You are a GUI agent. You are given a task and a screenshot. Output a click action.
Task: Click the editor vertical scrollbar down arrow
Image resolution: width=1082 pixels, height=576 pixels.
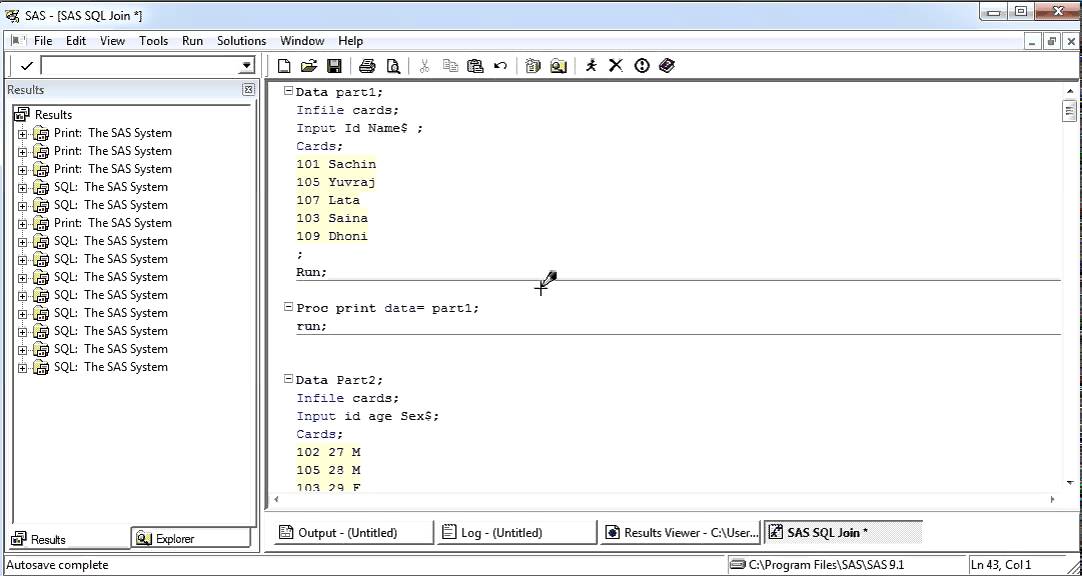click(1070, 483)
